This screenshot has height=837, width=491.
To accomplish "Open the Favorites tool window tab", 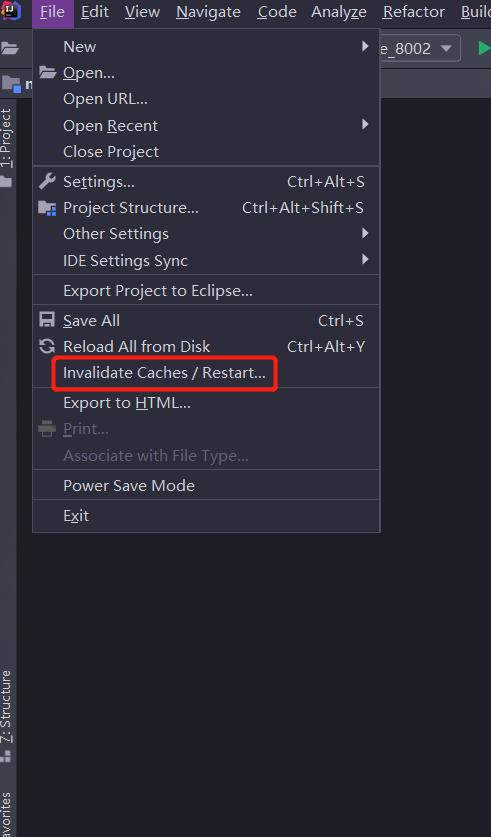I will click(6, 815).
